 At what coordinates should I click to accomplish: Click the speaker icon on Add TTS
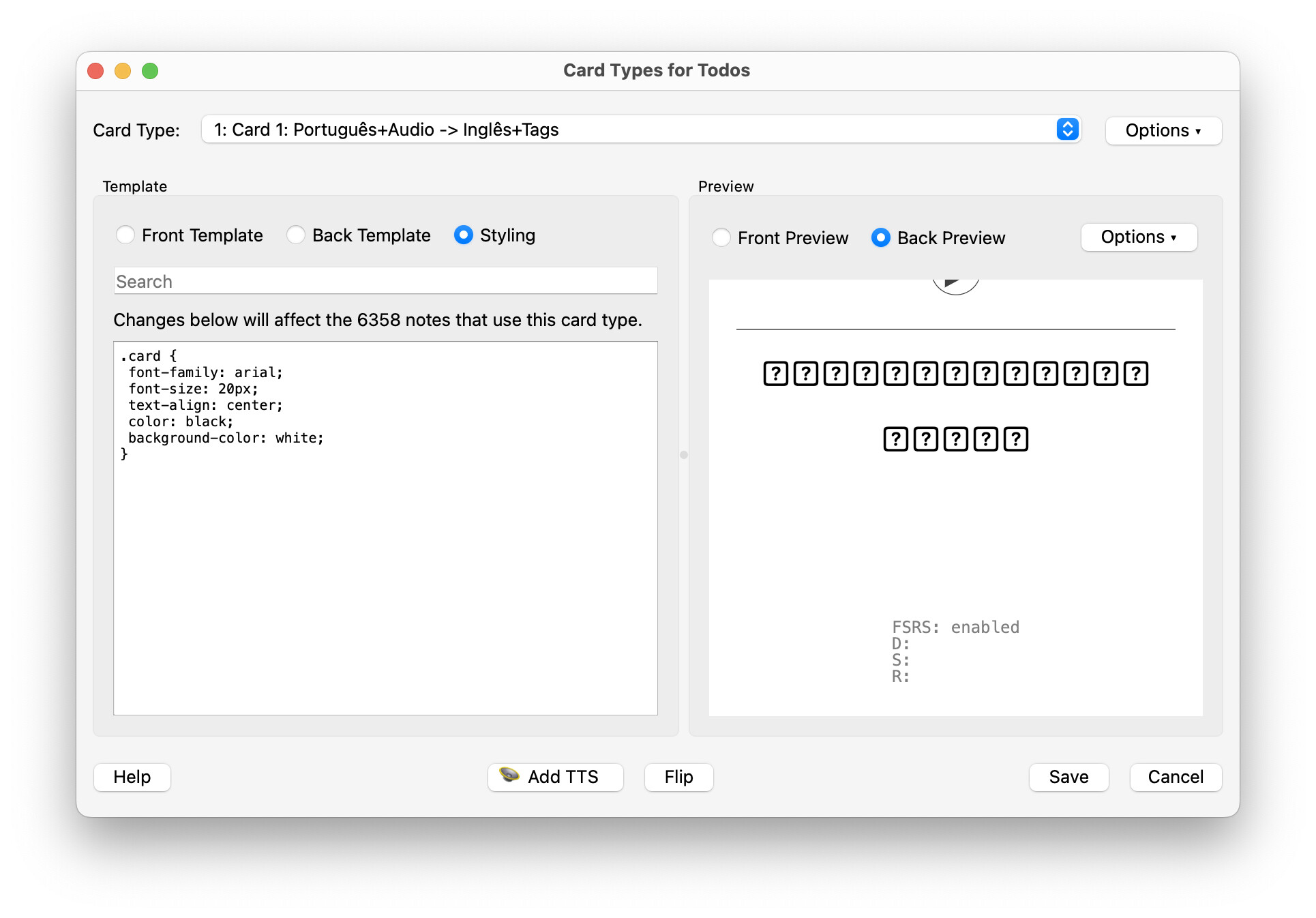coord(509,775)
